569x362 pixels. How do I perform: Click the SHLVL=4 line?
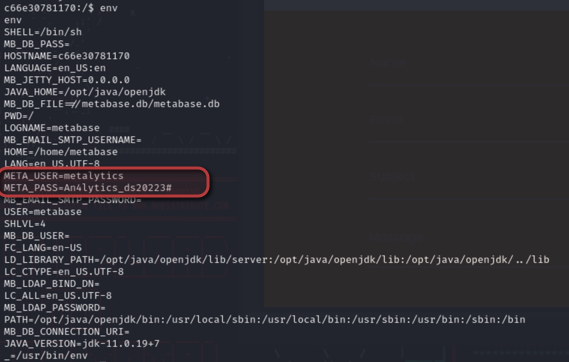click(x=25, y=224)
